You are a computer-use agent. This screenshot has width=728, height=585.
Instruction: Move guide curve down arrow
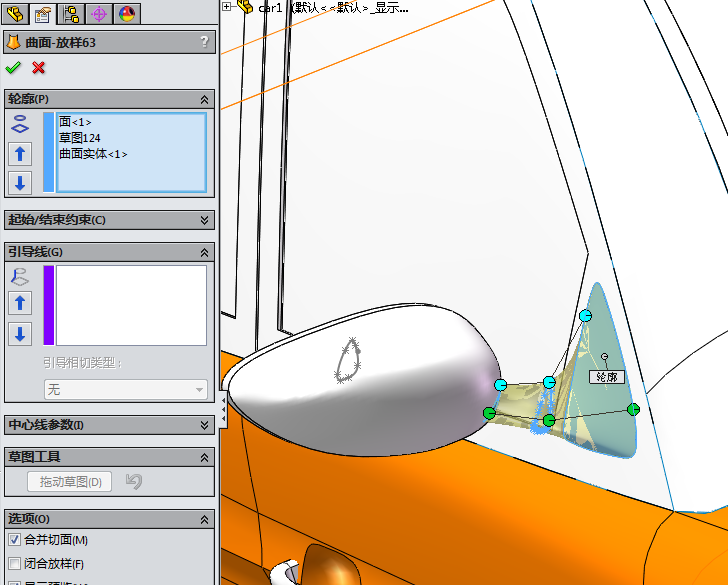point(20,334)
